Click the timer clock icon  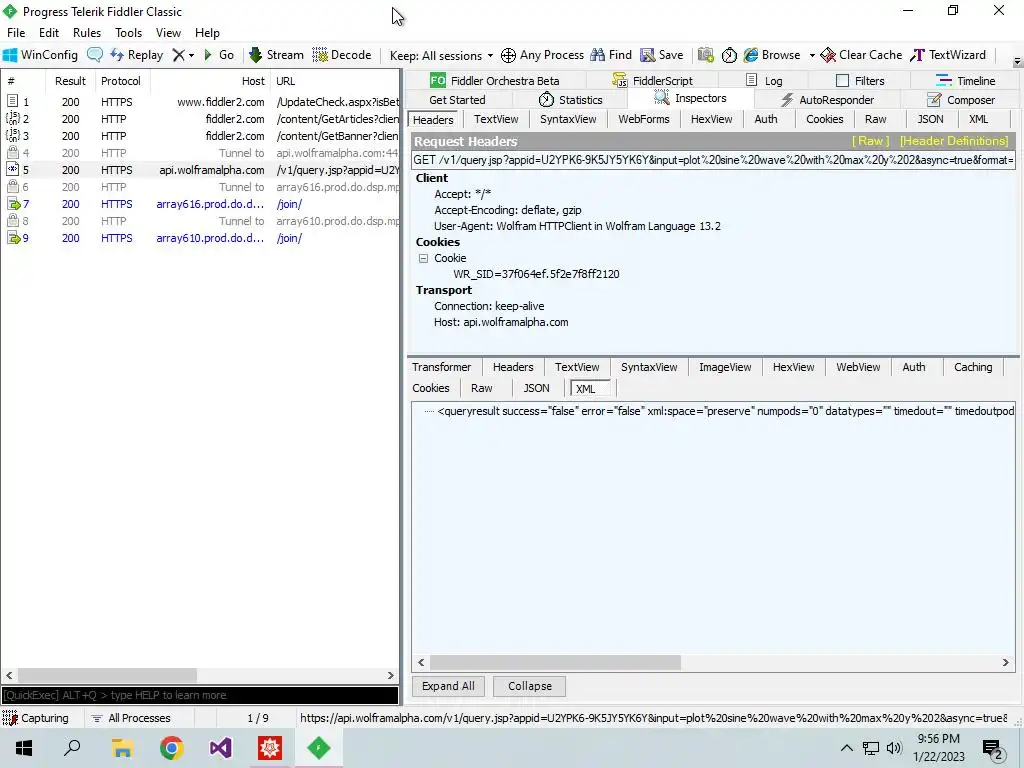click(x=729, y=55)
